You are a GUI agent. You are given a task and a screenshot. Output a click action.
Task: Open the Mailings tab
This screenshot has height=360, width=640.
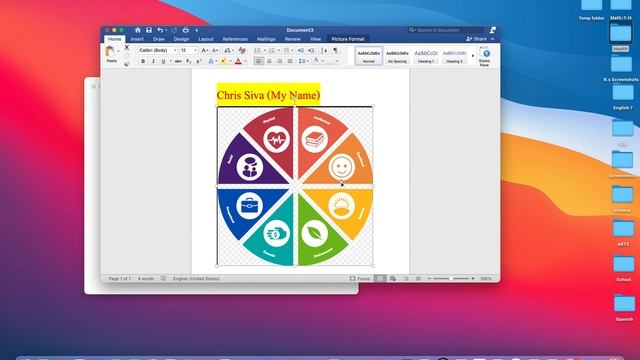(x=266, y=39)
